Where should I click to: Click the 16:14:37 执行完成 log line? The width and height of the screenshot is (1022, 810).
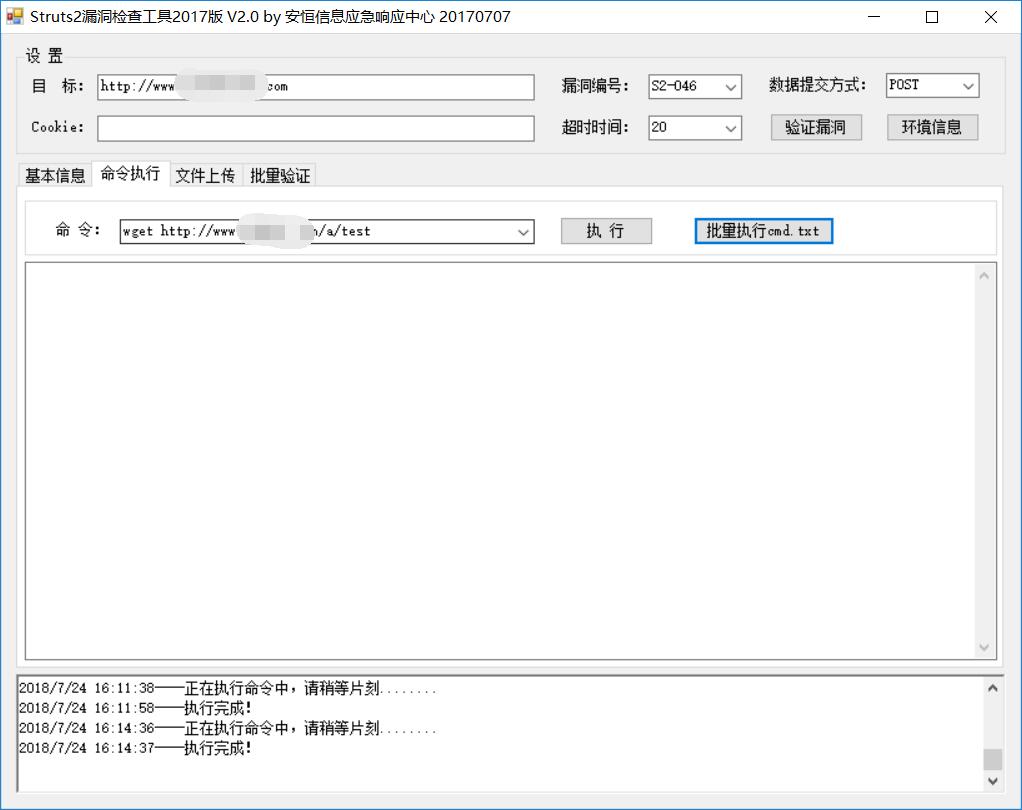135,747
